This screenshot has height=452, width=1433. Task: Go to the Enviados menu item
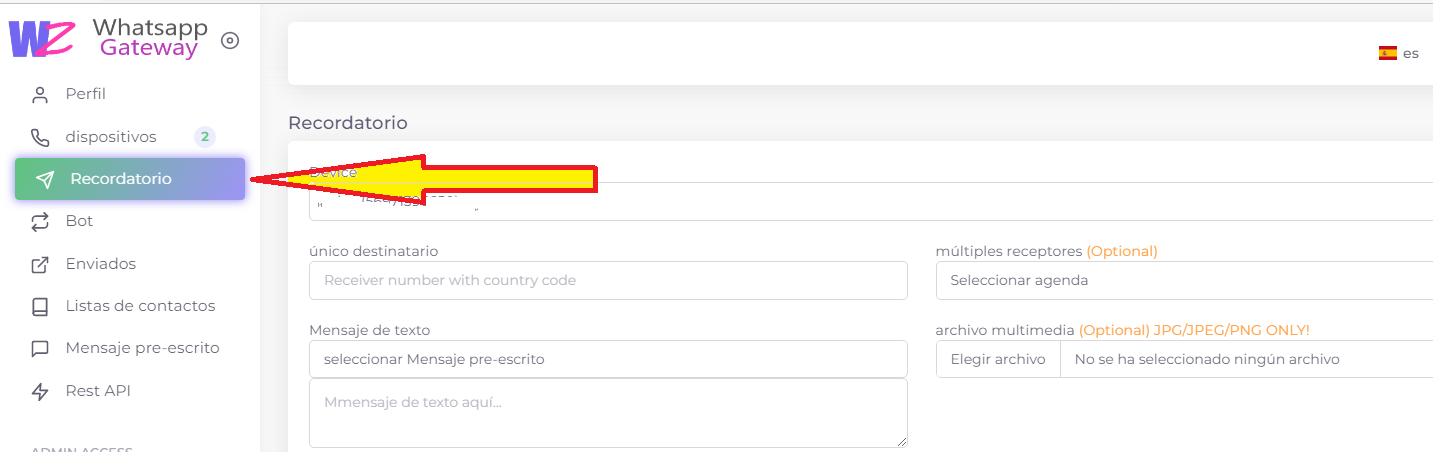100,264
